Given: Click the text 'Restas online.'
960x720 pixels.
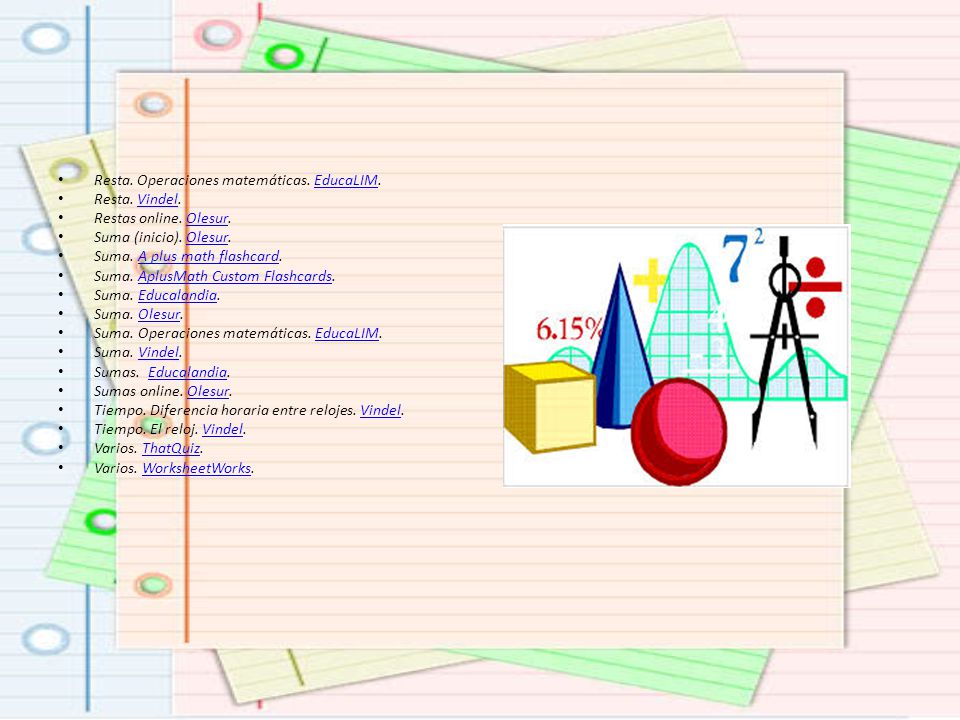Looking at the screenshot, I should [138, 218].
